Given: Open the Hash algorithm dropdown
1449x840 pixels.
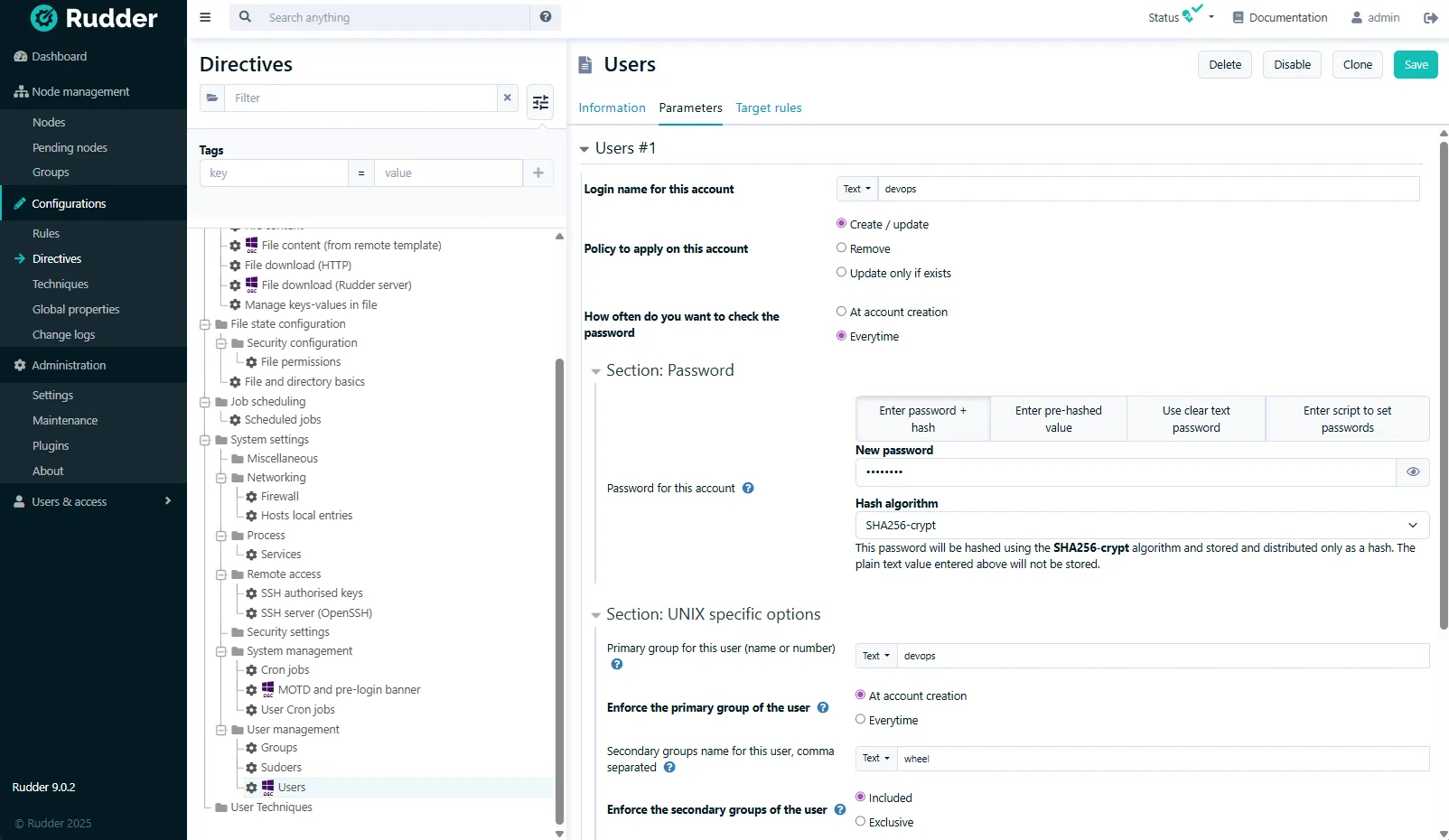Looking at the screenshot, I should click(x=1141, y=526).
